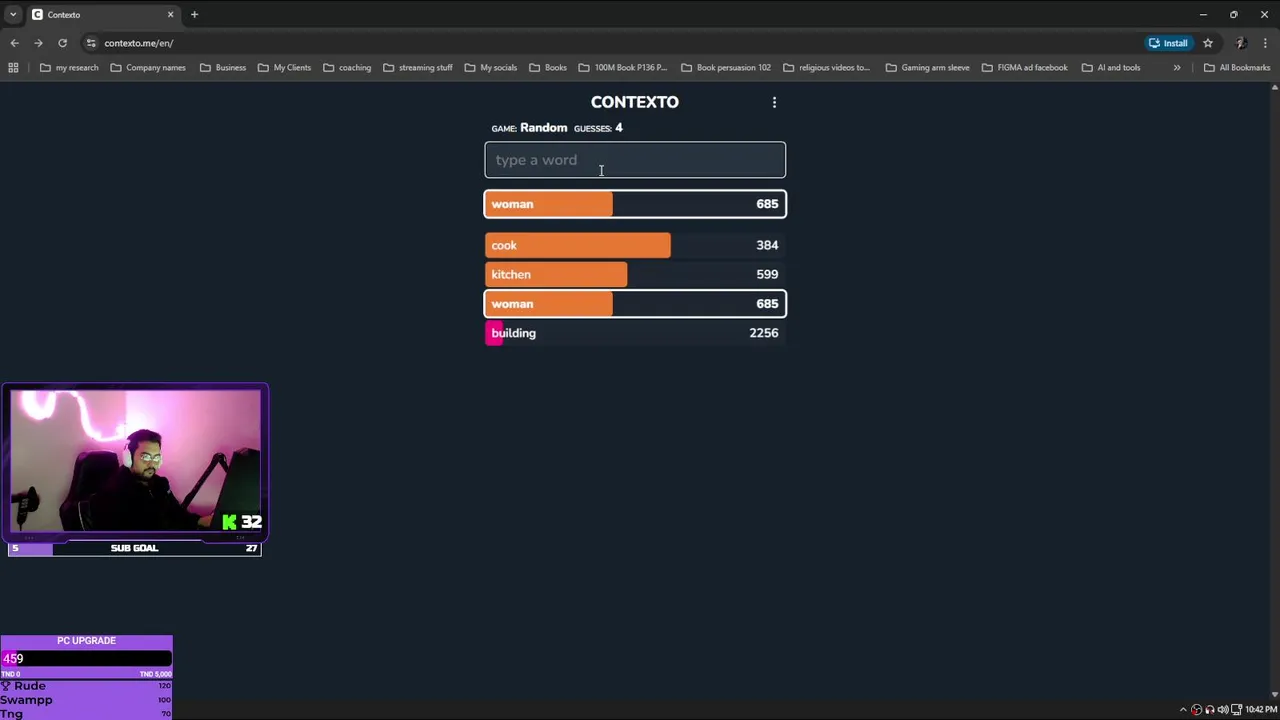Click the headset tray icon
Screen dimensions: 1280x720
(1210, 710)
